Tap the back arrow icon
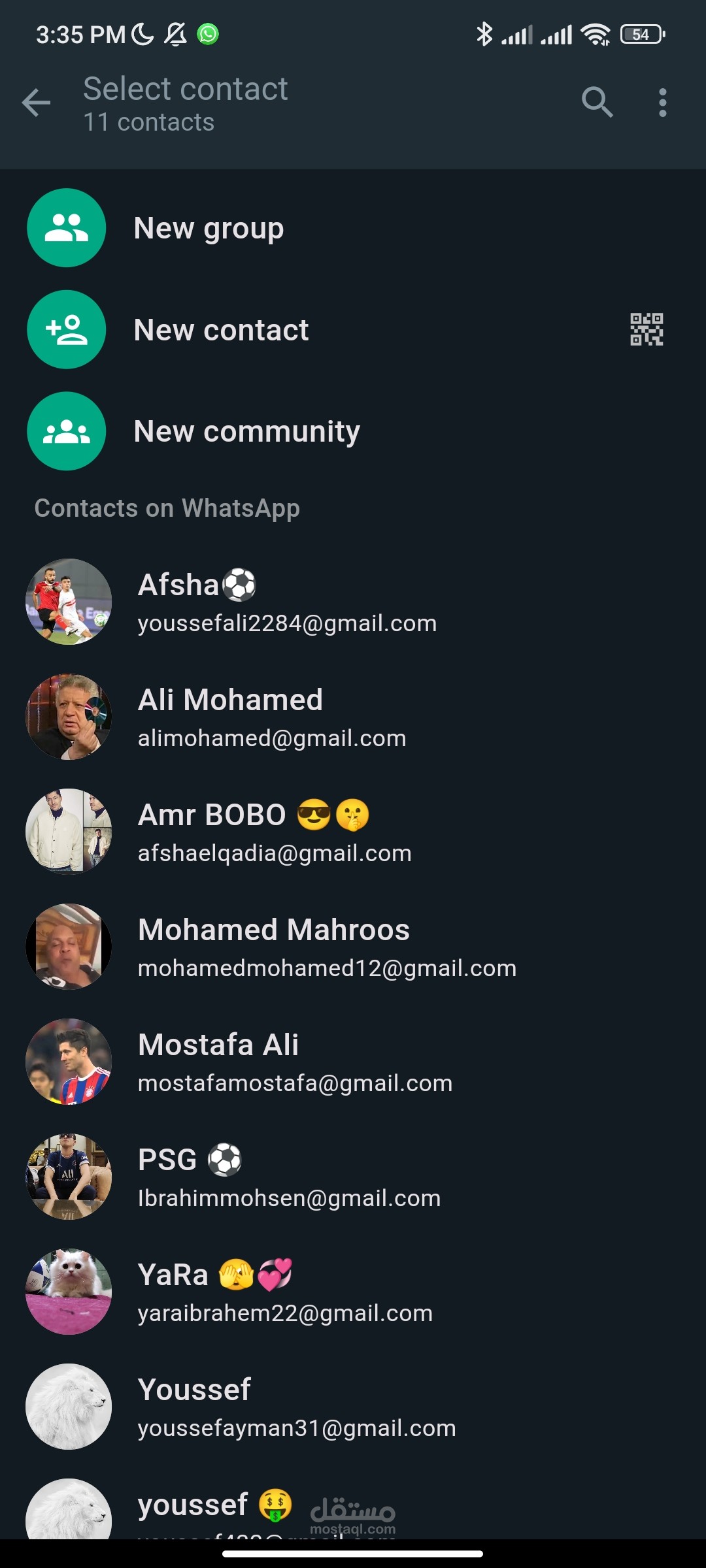This screenshot has height=1568, width=706. pos(36,103)
